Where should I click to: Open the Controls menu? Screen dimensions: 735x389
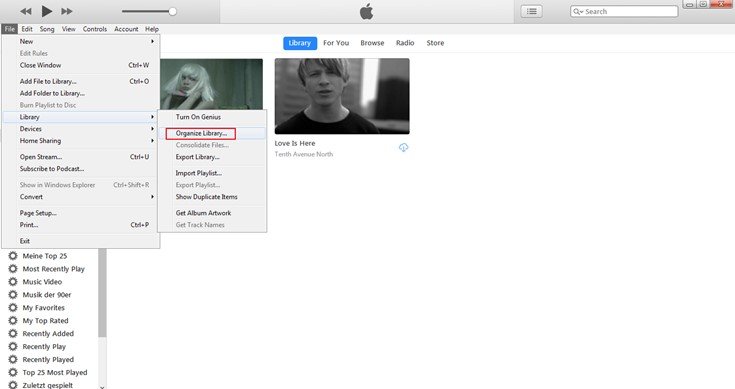(x=95, y=29)
